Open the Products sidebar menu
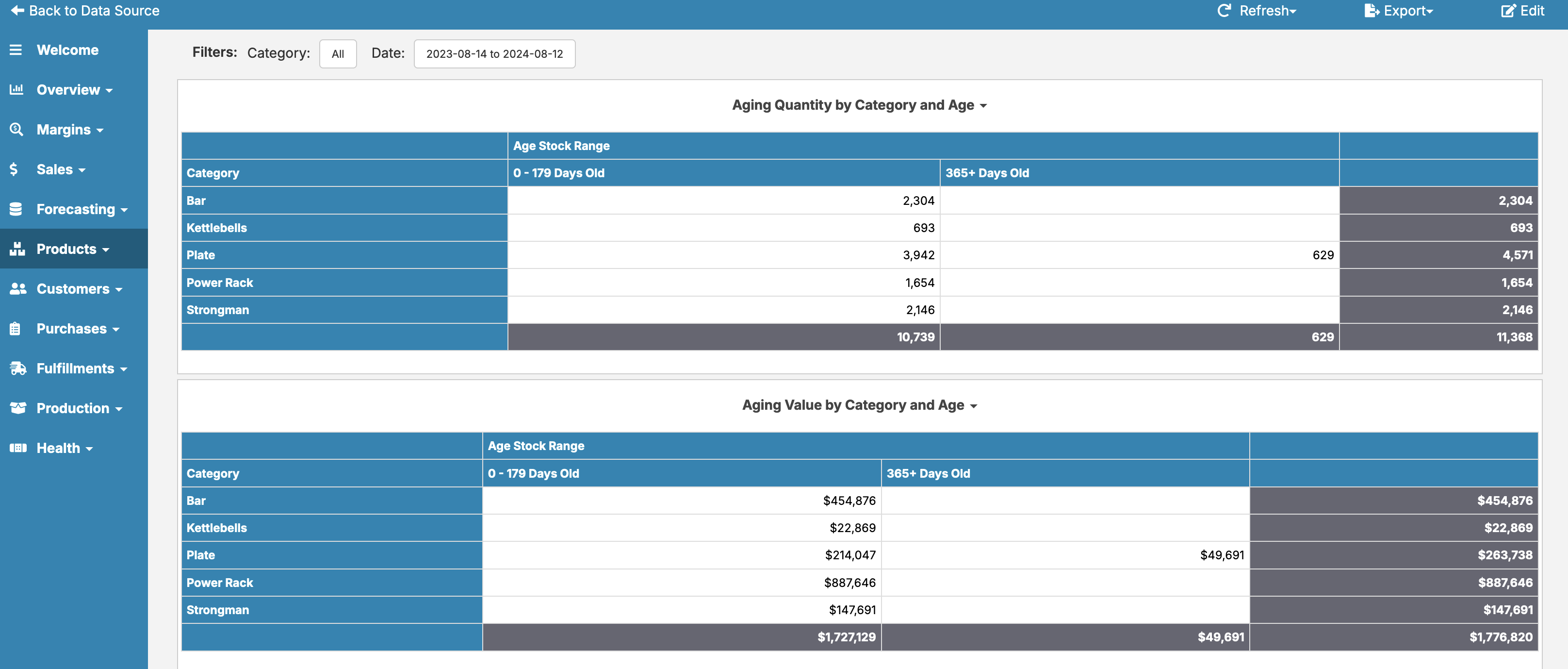Image resolution: width=1568 pixels, height=669 pixels. (66, 249)
